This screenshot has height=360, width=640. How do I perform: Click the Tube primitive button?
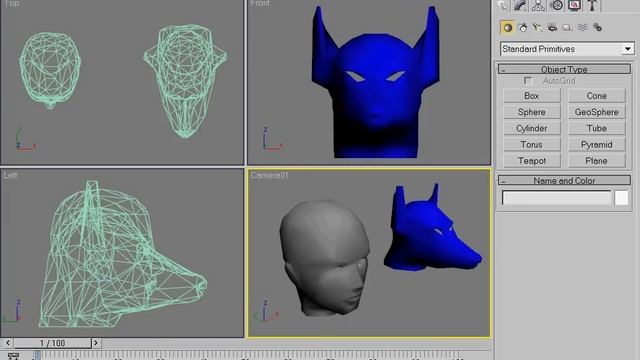click(596, 128)
